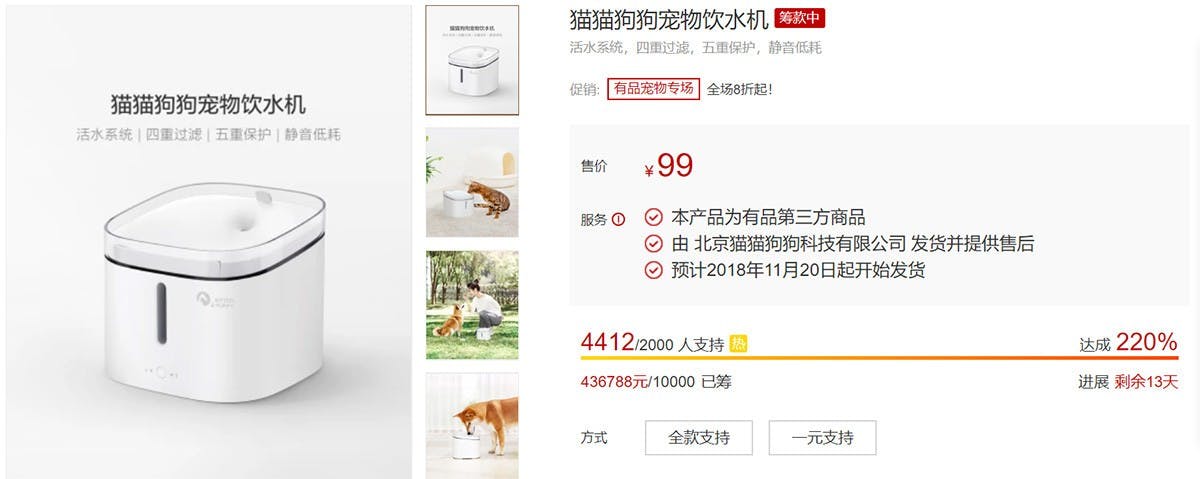This screenshot has height=479, width=1200.
Task: Click the large main product image
Action: (208, 241)
